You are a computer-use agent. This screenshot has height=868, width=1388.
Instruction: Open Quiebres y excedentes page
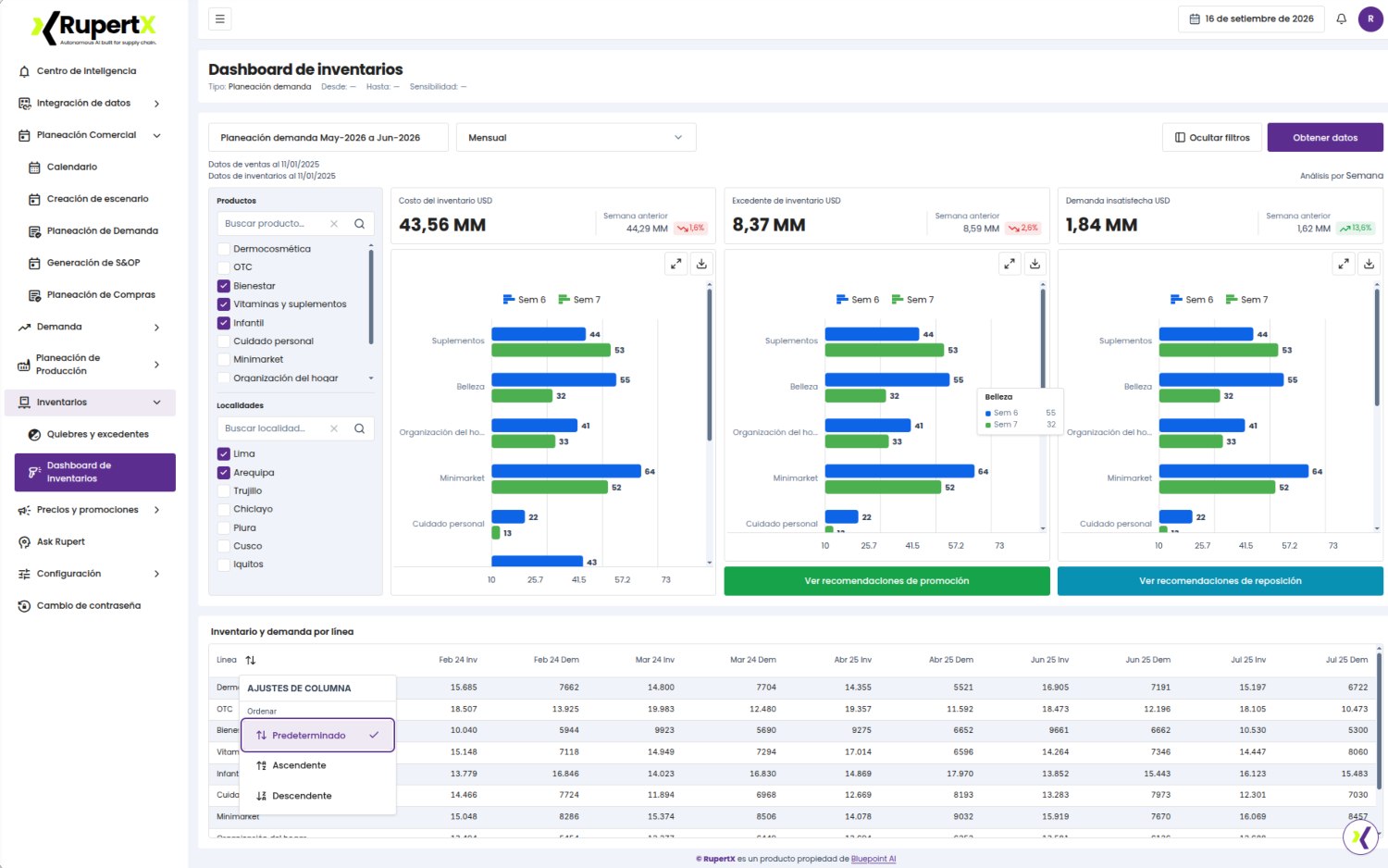pos(95,435)
